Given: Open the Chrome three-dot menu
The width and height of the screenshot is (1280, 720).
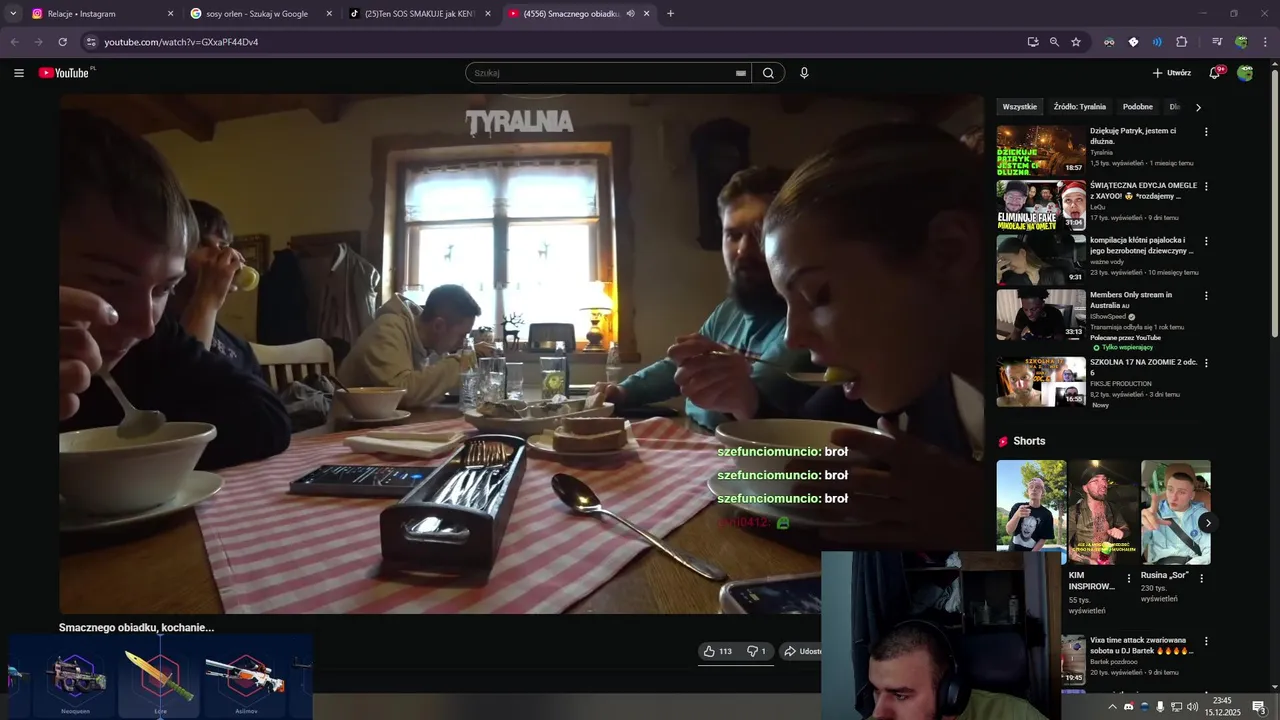Looking at the screenshot, I should [x=1266, y=42].
